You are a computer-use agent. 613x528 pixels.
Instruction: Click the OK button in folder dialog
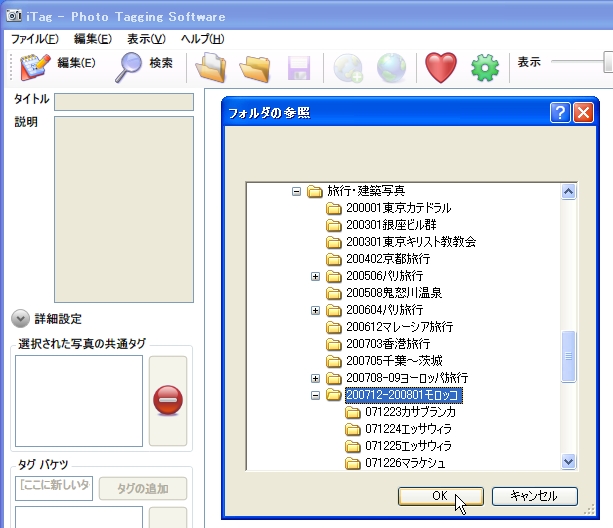pos(441,496)
